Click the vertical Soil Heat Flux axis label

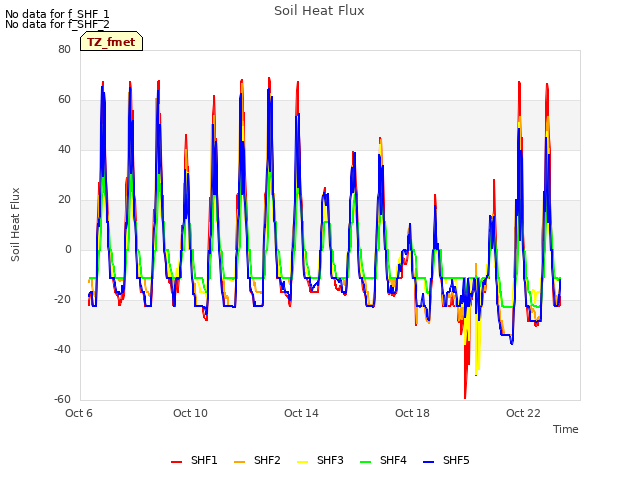click(x=15, y=224)
